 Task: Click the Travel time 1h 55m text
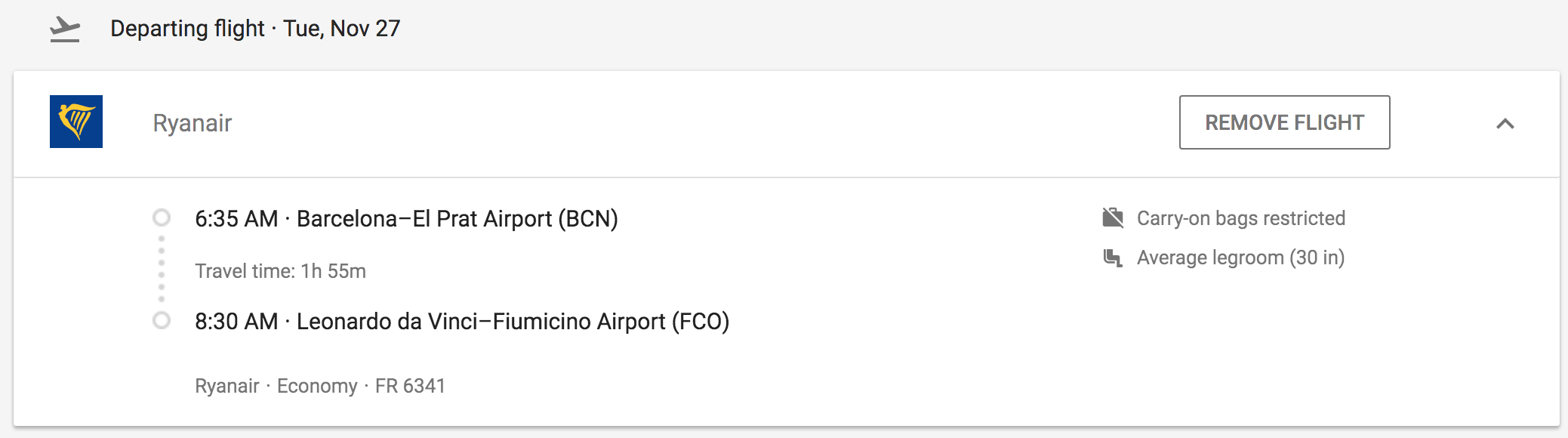(x=280, y=271)
